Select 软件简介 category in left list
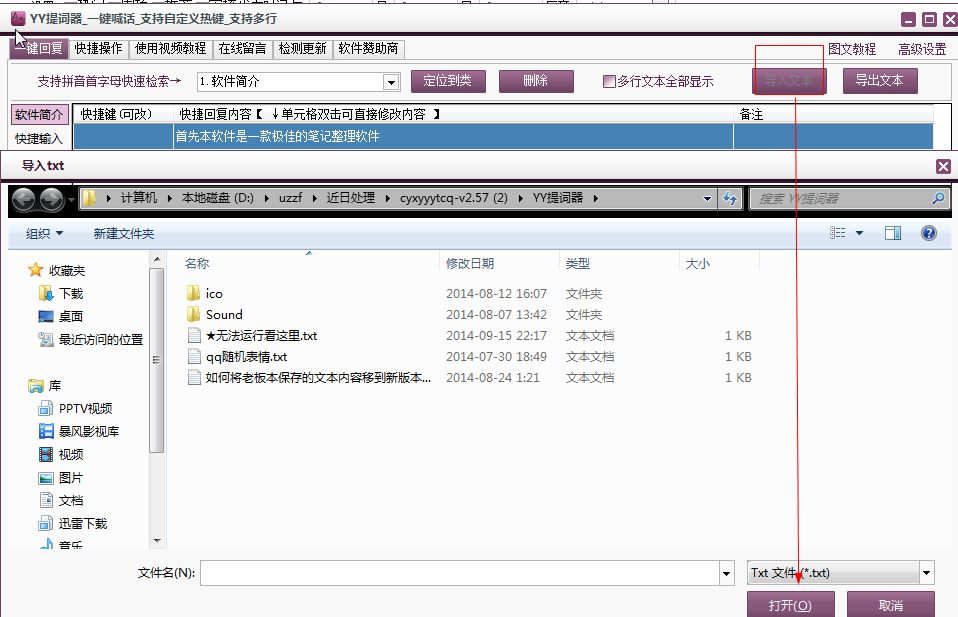 [x=39, y=114]
